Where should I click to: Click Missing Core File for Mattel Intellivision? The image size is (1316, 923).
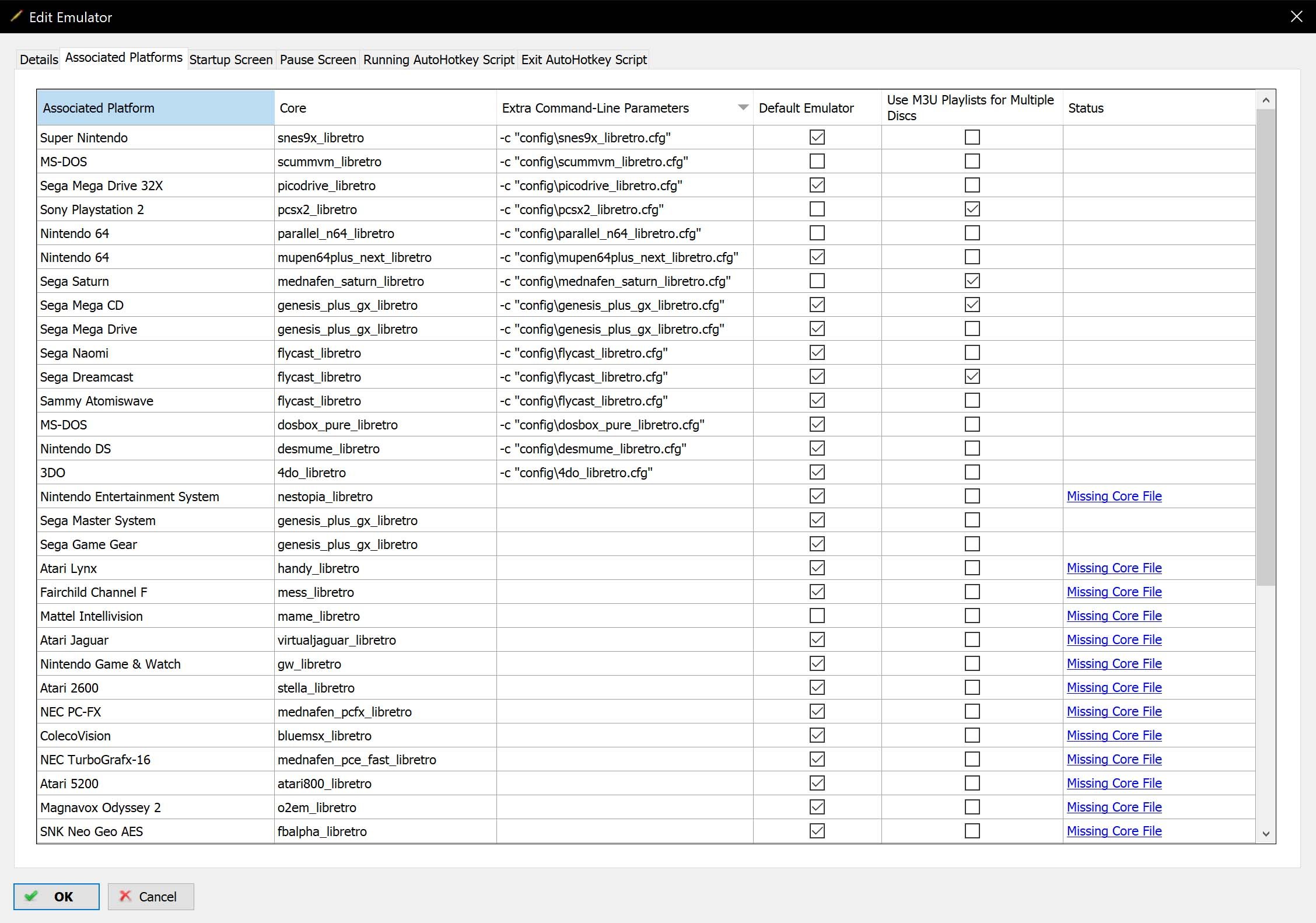(x=1114, y=616)
